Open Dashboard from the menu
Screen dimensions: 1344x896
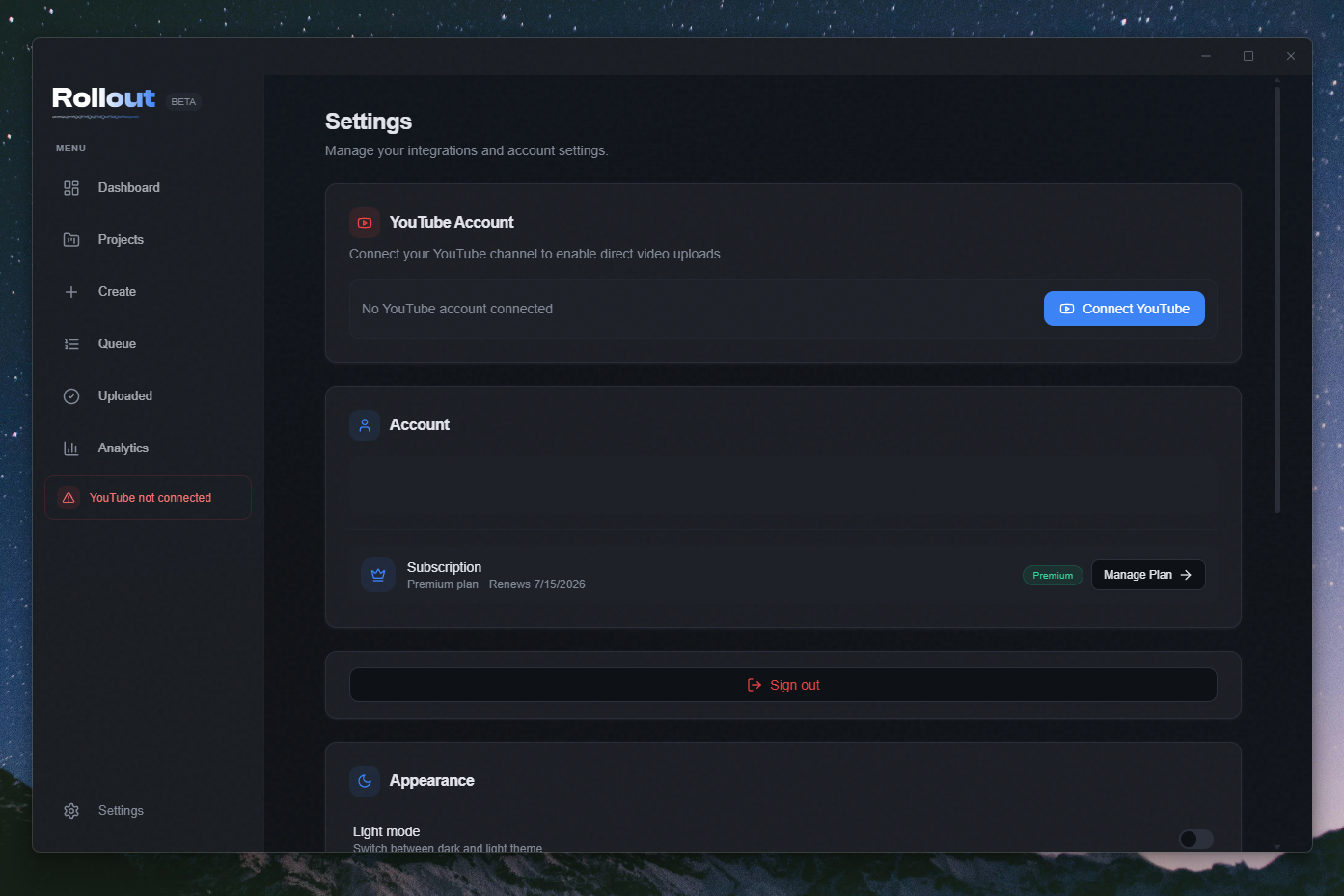coord(148,188)
